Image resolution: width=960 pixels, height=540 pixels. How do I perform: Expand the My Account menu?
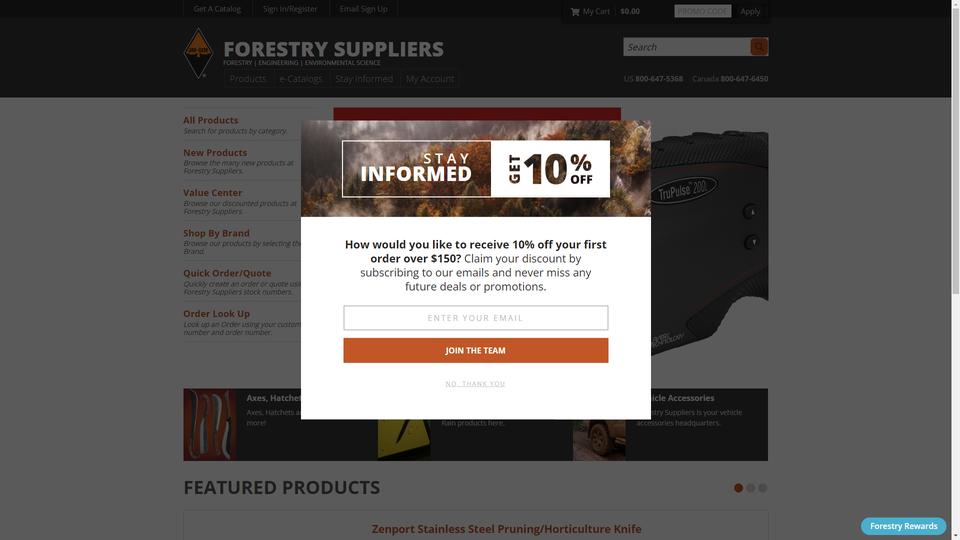(430, 79)
